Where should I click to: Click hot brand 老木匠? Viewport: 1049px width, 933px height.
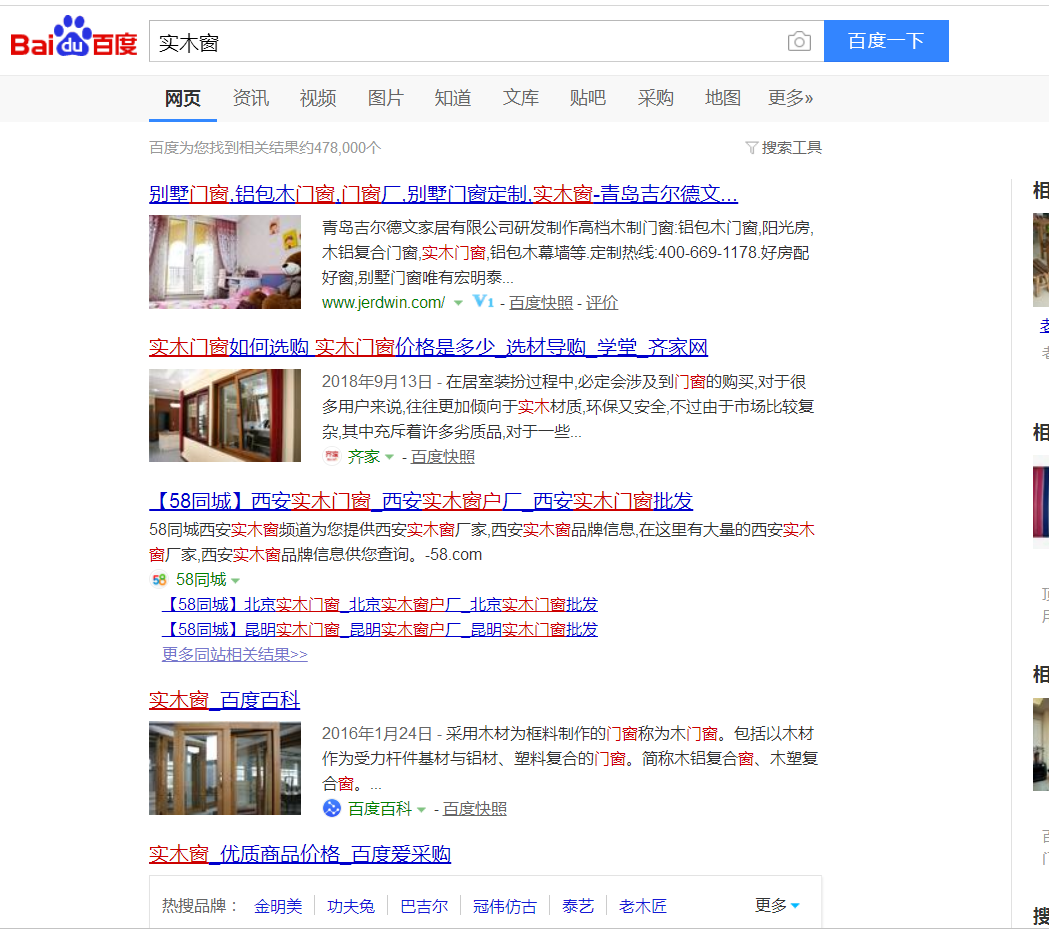[643, 906]
